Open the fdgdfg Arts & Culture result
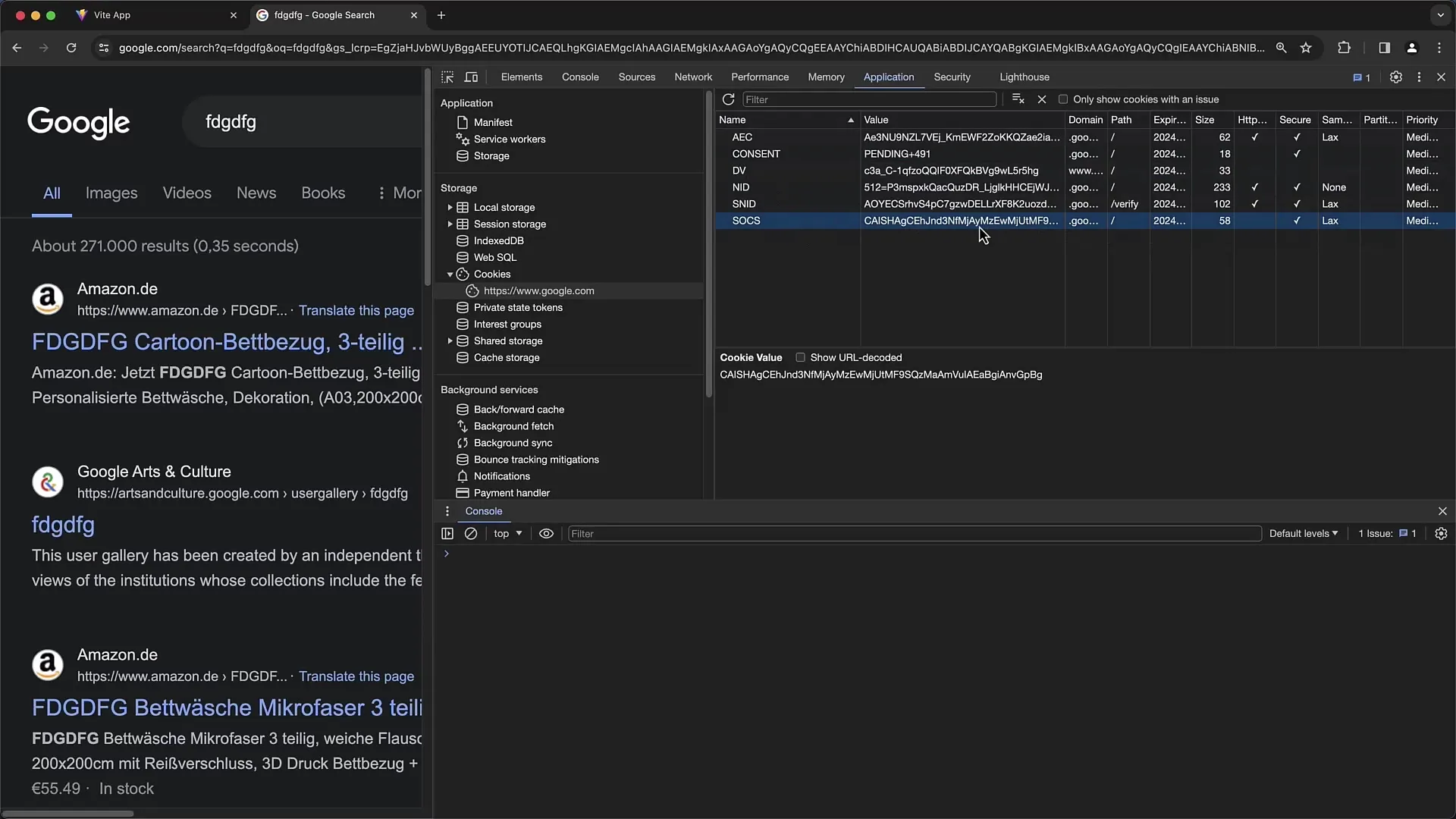 [x=63, y=525]
